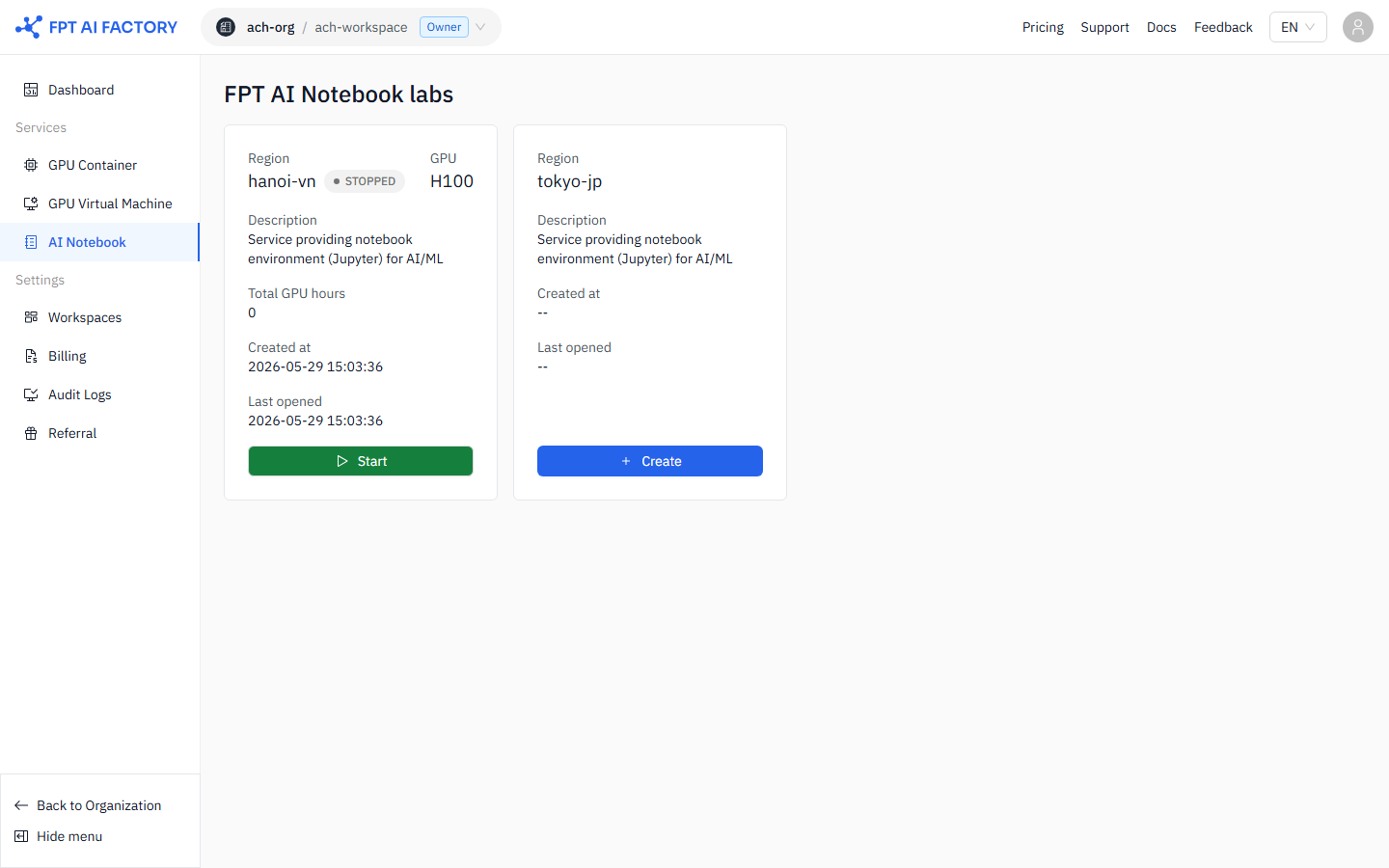
Task: Open the Feedback link
Action: (x=1223, y=27)
